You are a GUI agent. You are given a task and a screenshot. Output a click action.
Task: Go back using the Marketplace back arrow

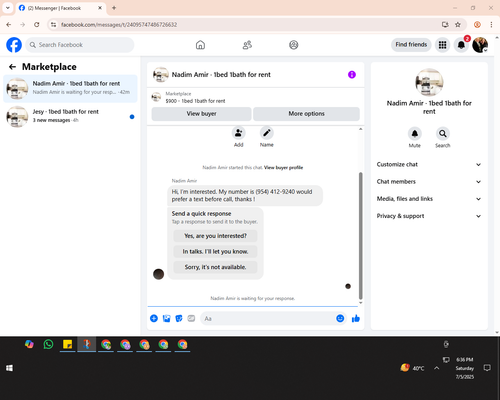[x=12, y=67]
